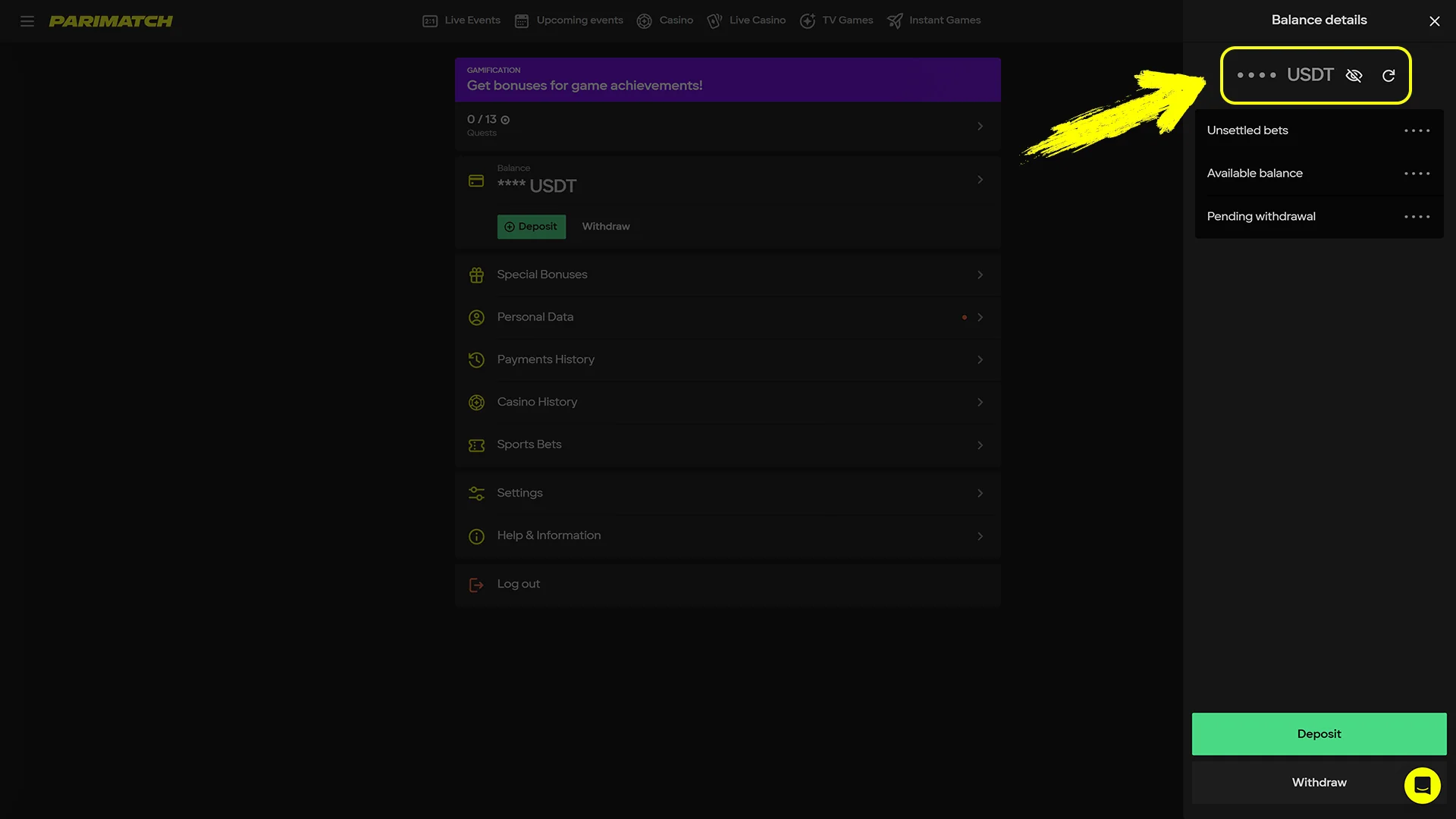Expand the Quests row chevron
Image resolution: width=1456 pixels, height=819 pixels.
tap(980, 127)
